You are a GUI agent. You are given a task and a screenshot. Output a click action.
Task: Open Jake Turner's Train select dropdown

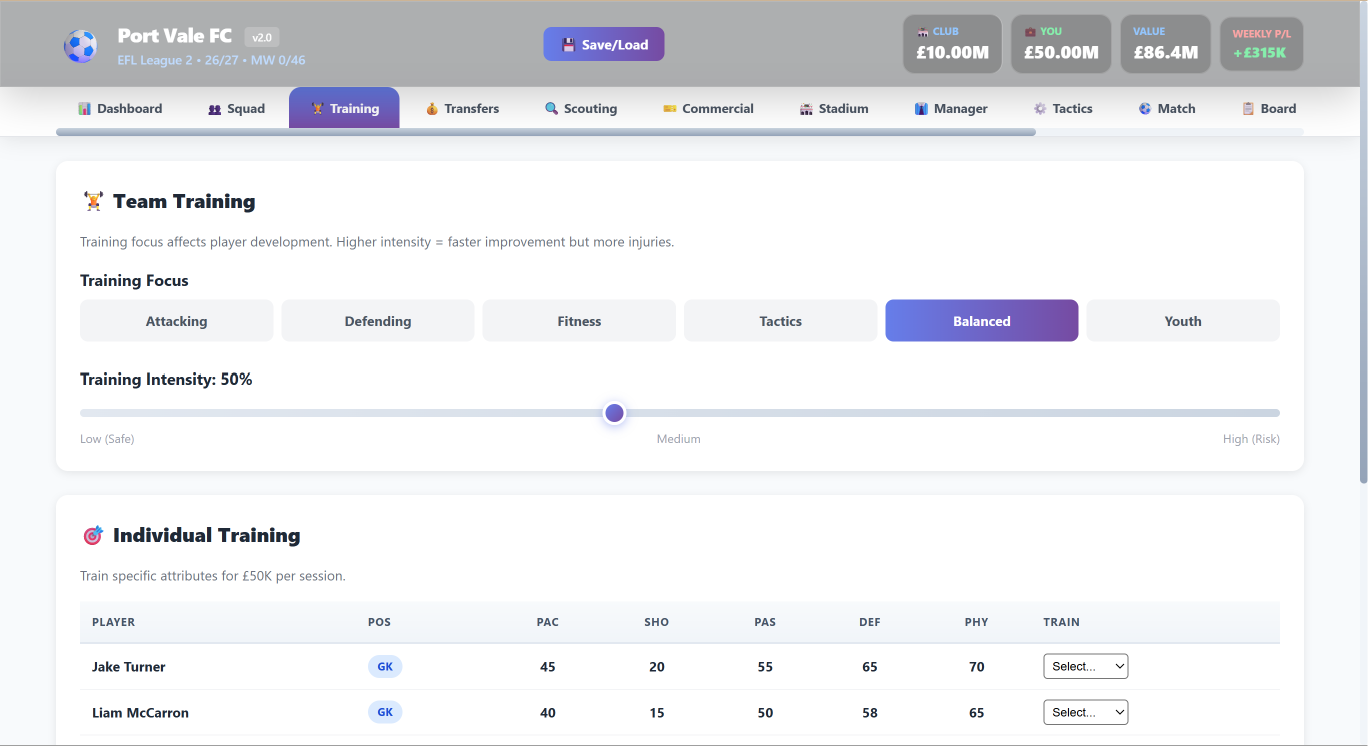pyautogui.click(x=1086, y=666)
